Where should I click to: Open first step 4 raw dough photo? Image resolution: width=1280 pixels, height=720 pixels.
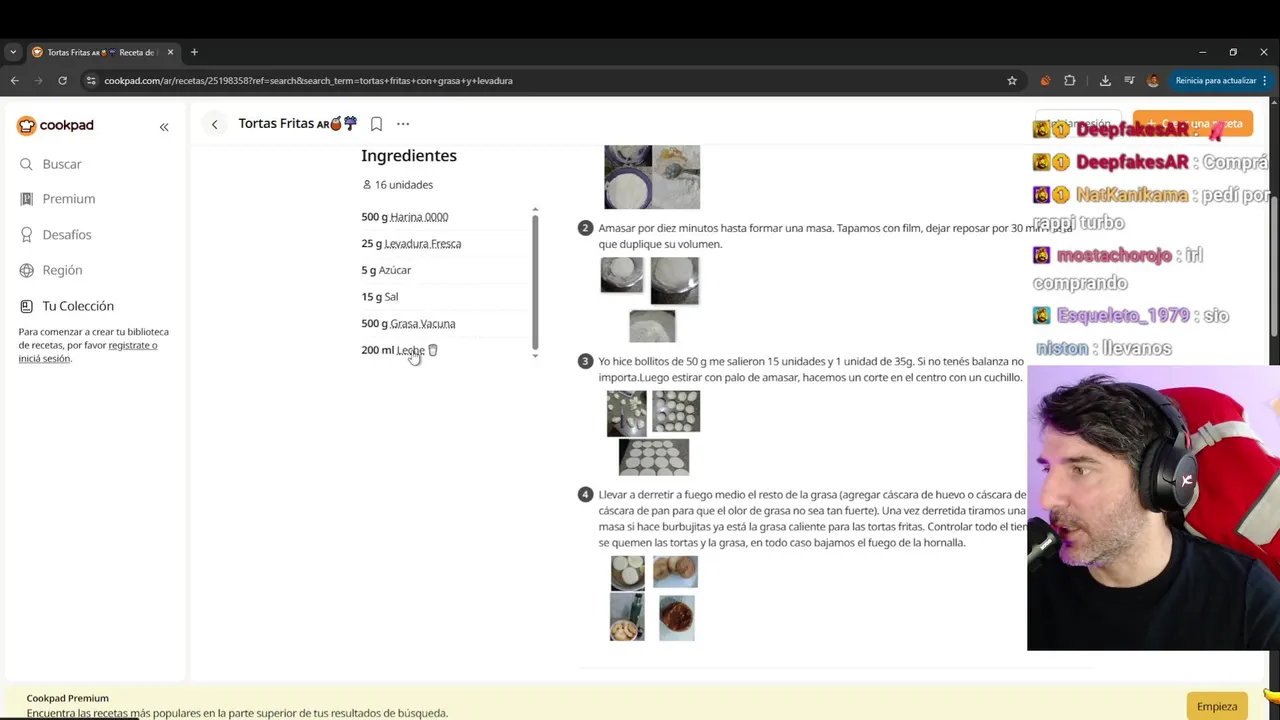[x=628, y=573]
